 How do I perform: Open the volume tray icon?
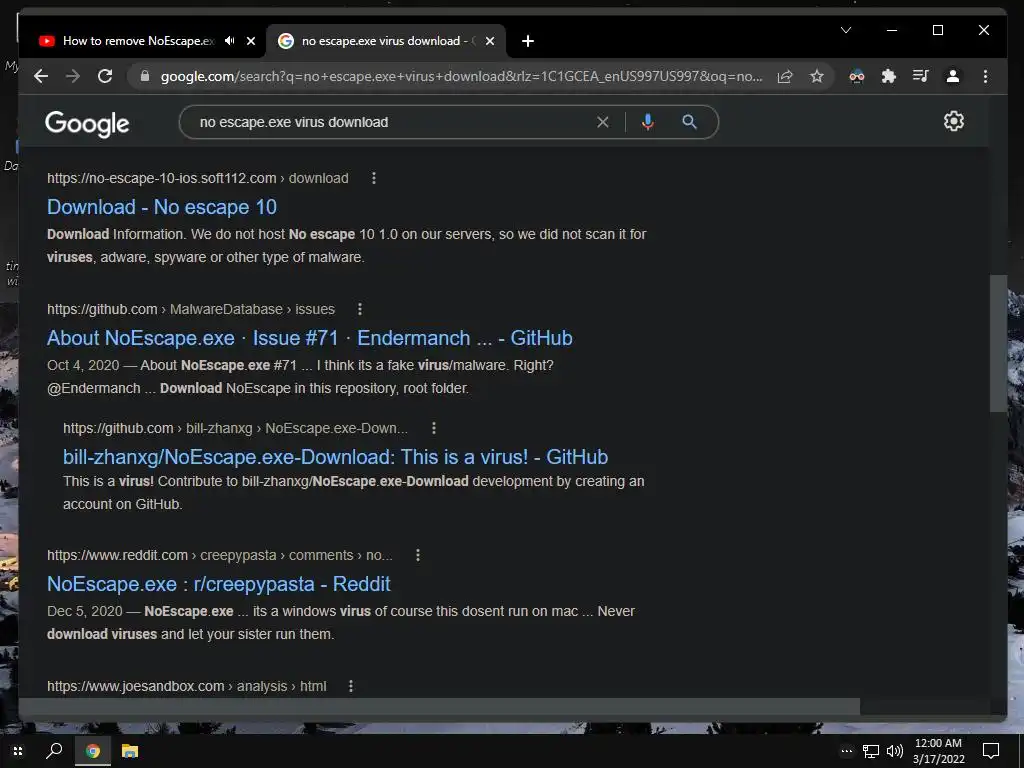pyautogui.click(x=895, y=752)
